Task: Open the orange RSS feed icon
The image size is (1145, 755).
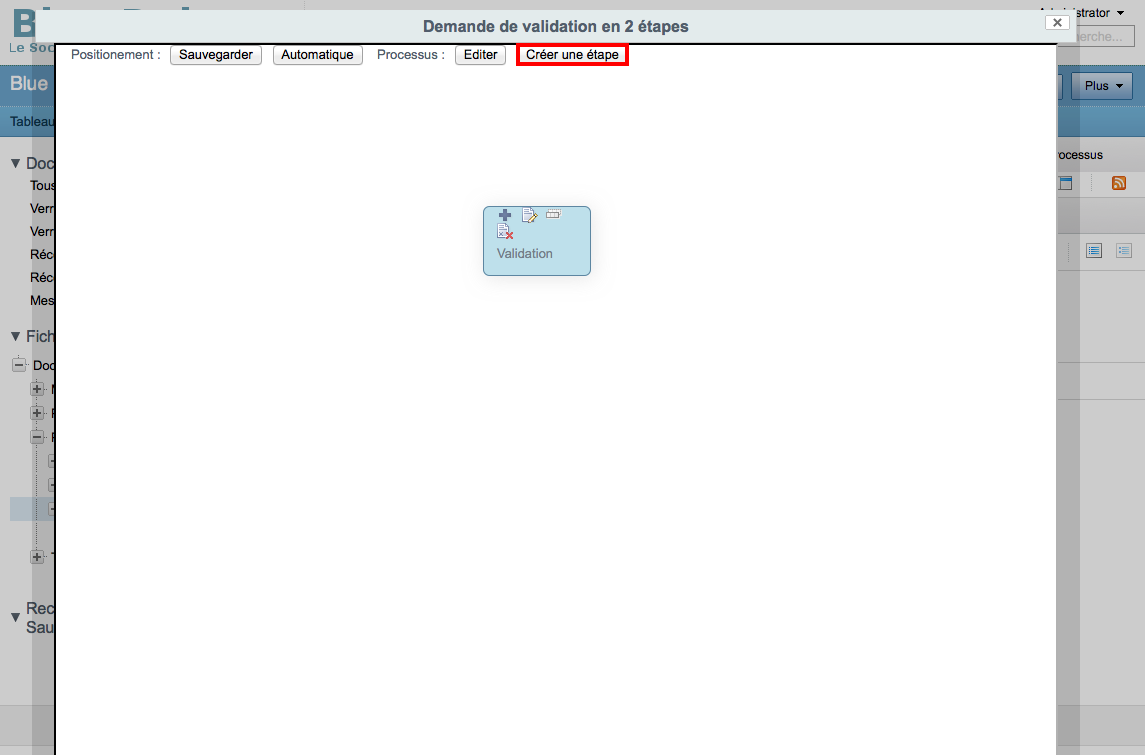Action: [x=1119, y=183]
